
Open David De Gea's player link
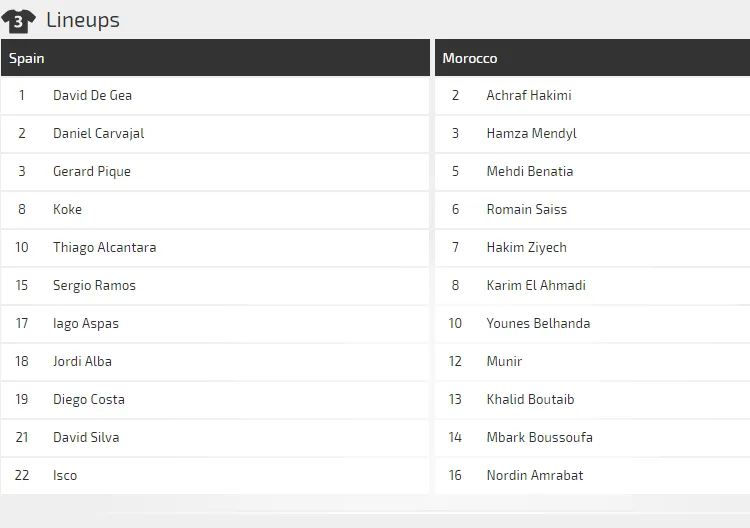coord(92,96)
